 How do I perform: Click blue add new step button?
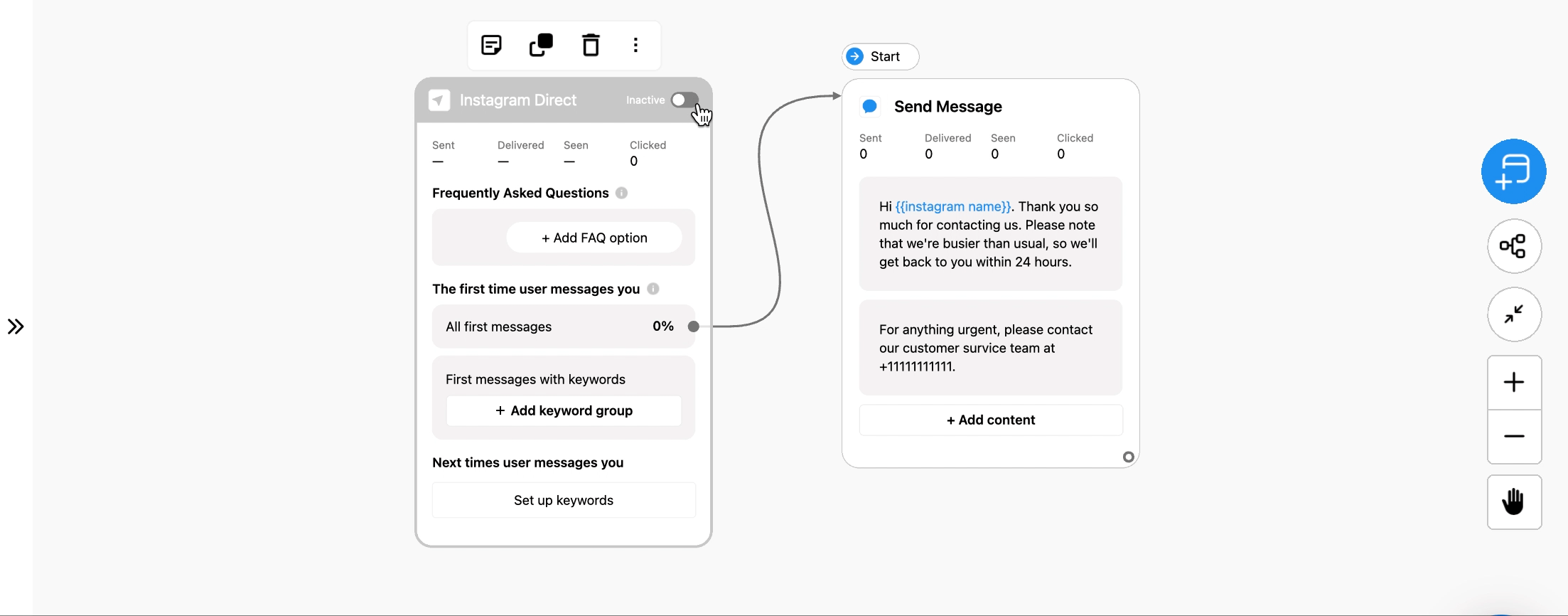coord(1514,171)
